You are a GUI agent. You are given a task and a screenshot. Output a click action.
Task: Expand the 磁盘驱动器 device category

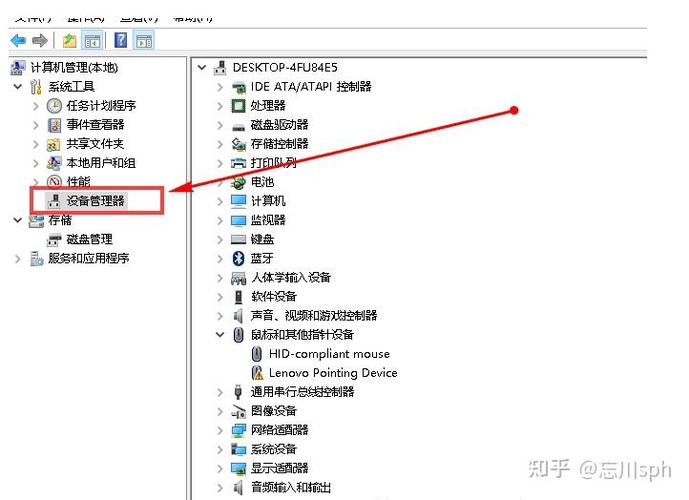point(220,125)
